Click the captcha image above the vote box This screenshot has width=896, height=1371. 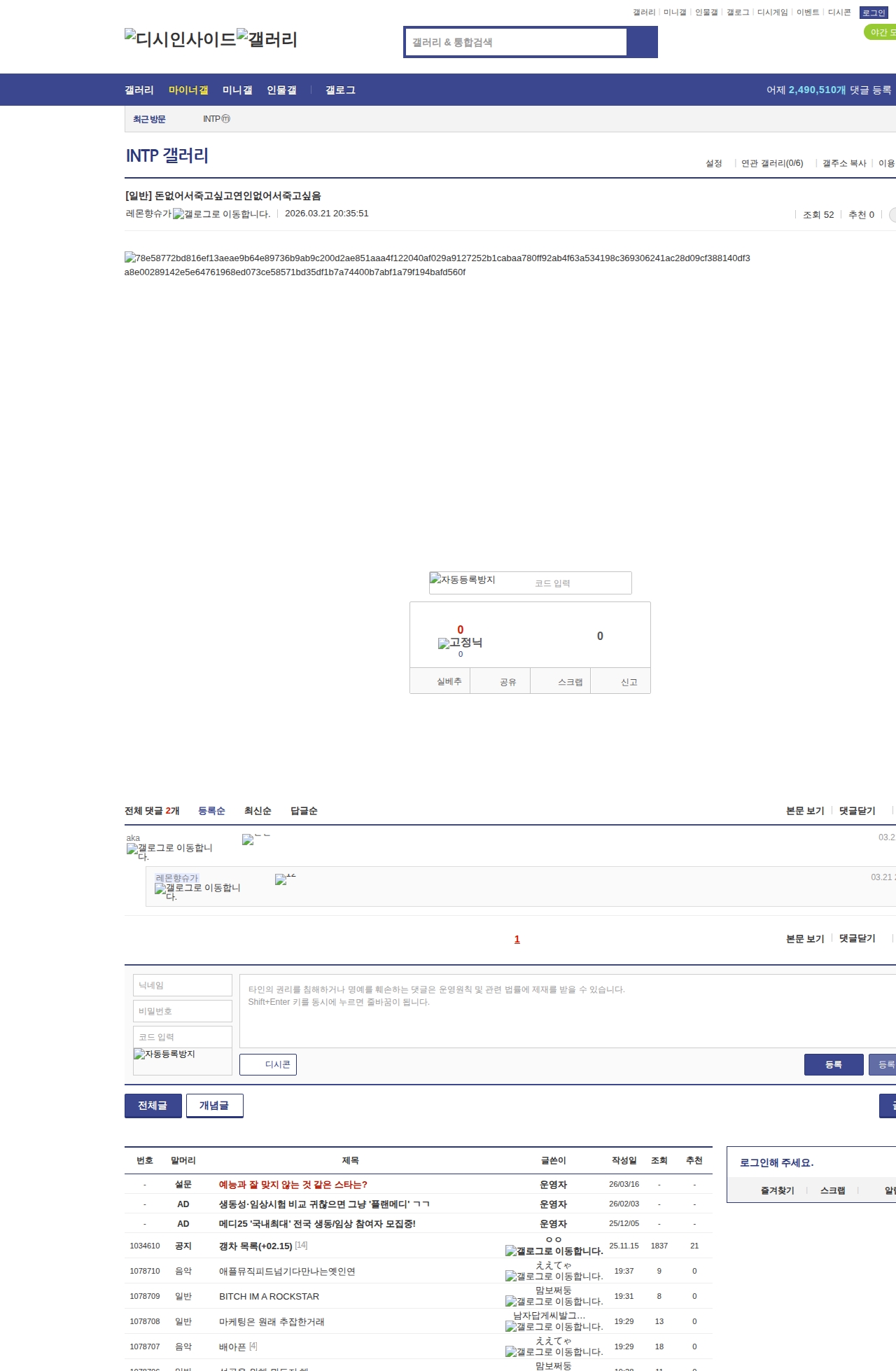tap(463, 580)
